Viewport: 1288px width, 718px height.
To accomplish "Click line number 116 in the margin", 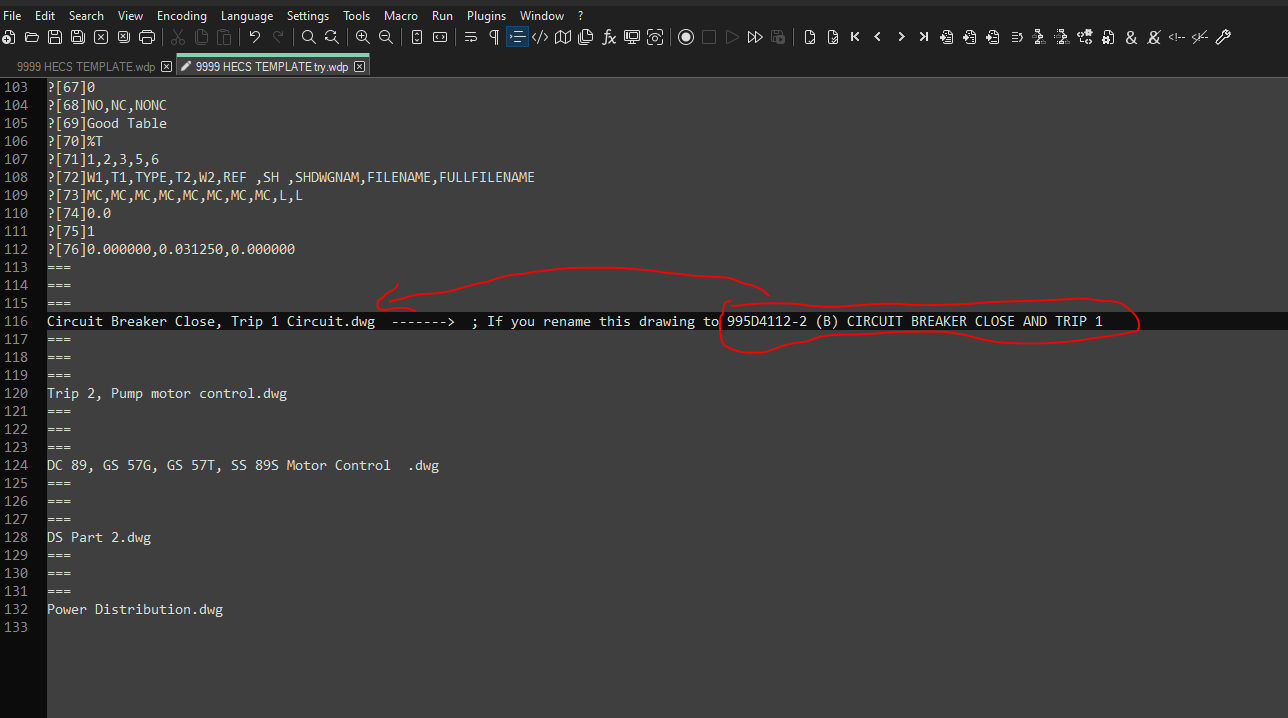I will pos(16,320).
